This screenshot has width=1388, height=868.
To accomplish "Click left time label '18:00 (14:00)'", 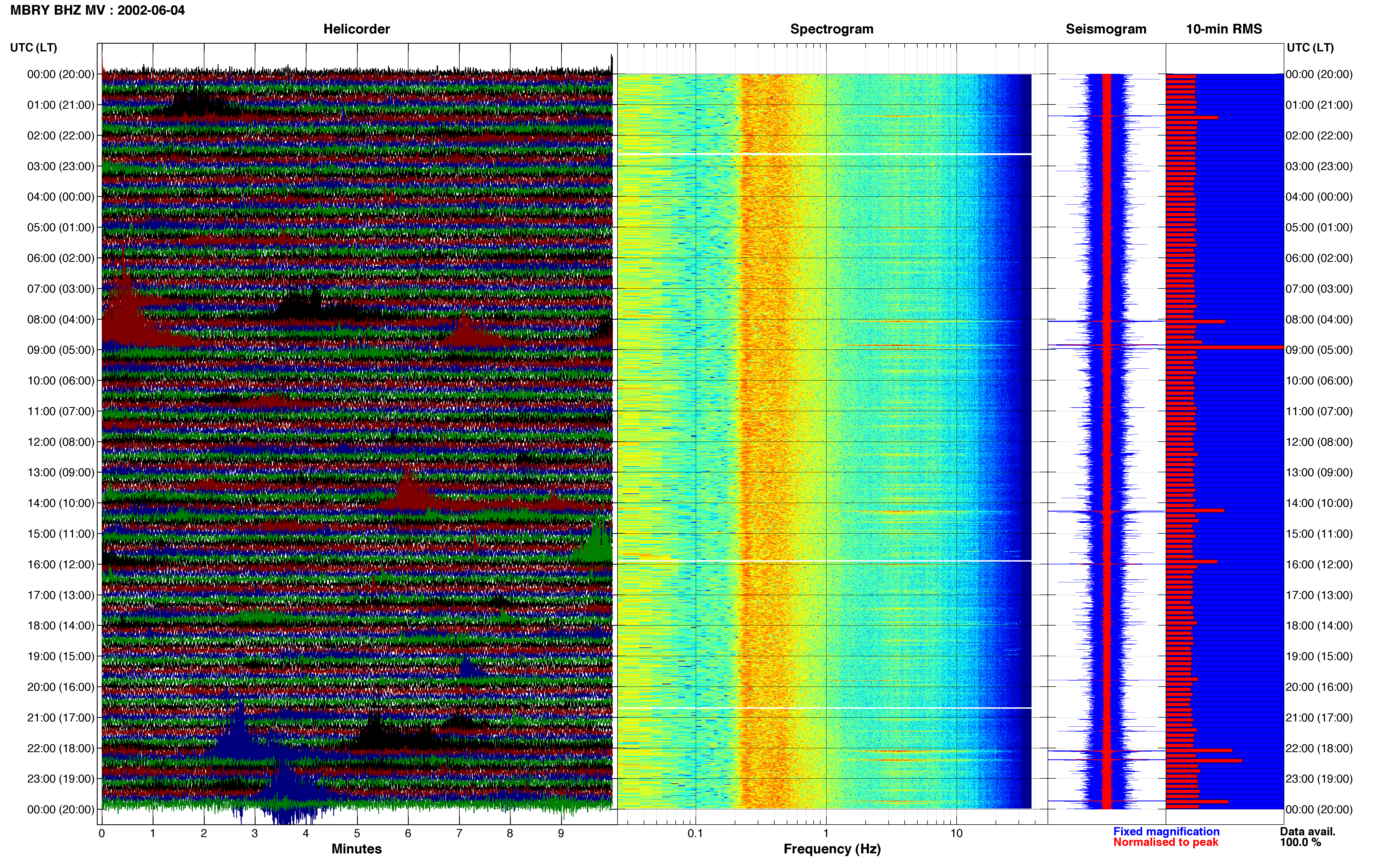I will pyautogui.click(x=61, y=626).
